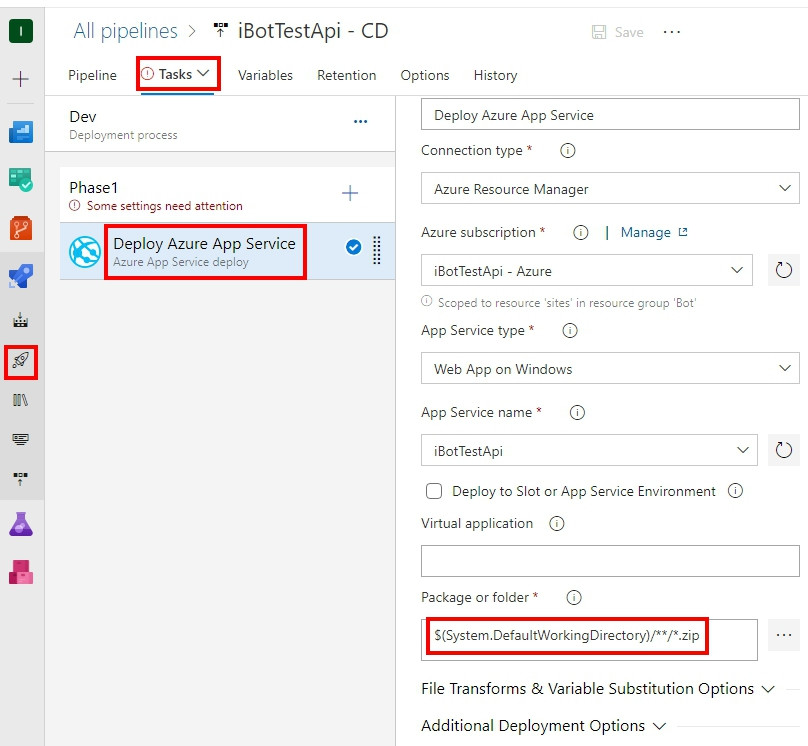Go to All pipelines breadcrumb
The height and width of the screenshot is (746, 808).
click(125, 31)
